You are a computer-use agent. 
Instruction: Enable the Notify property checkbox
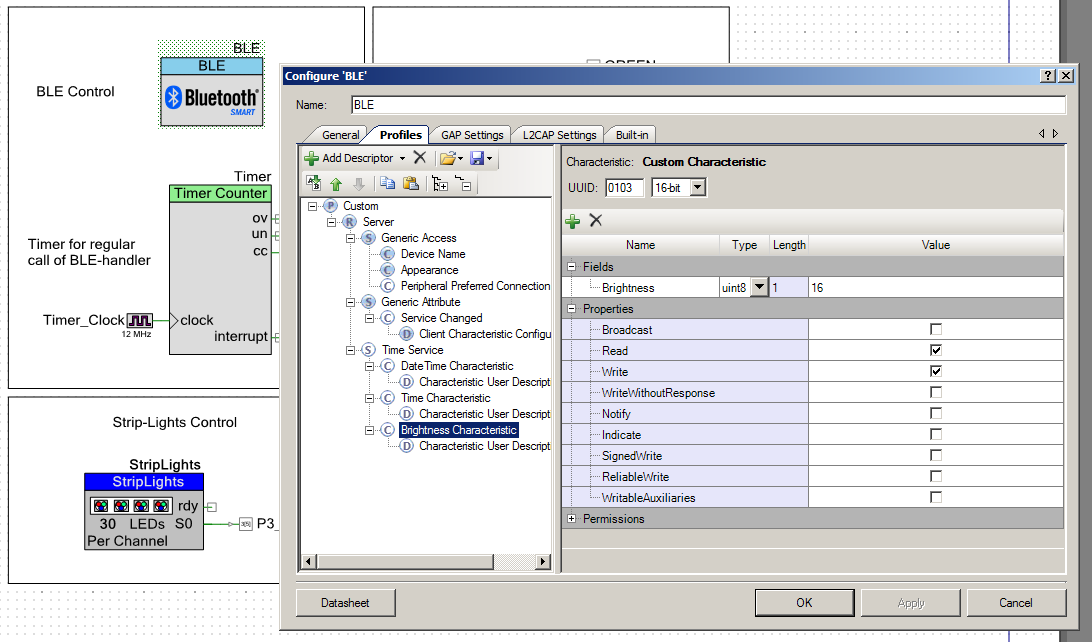[x=936, y=414]
